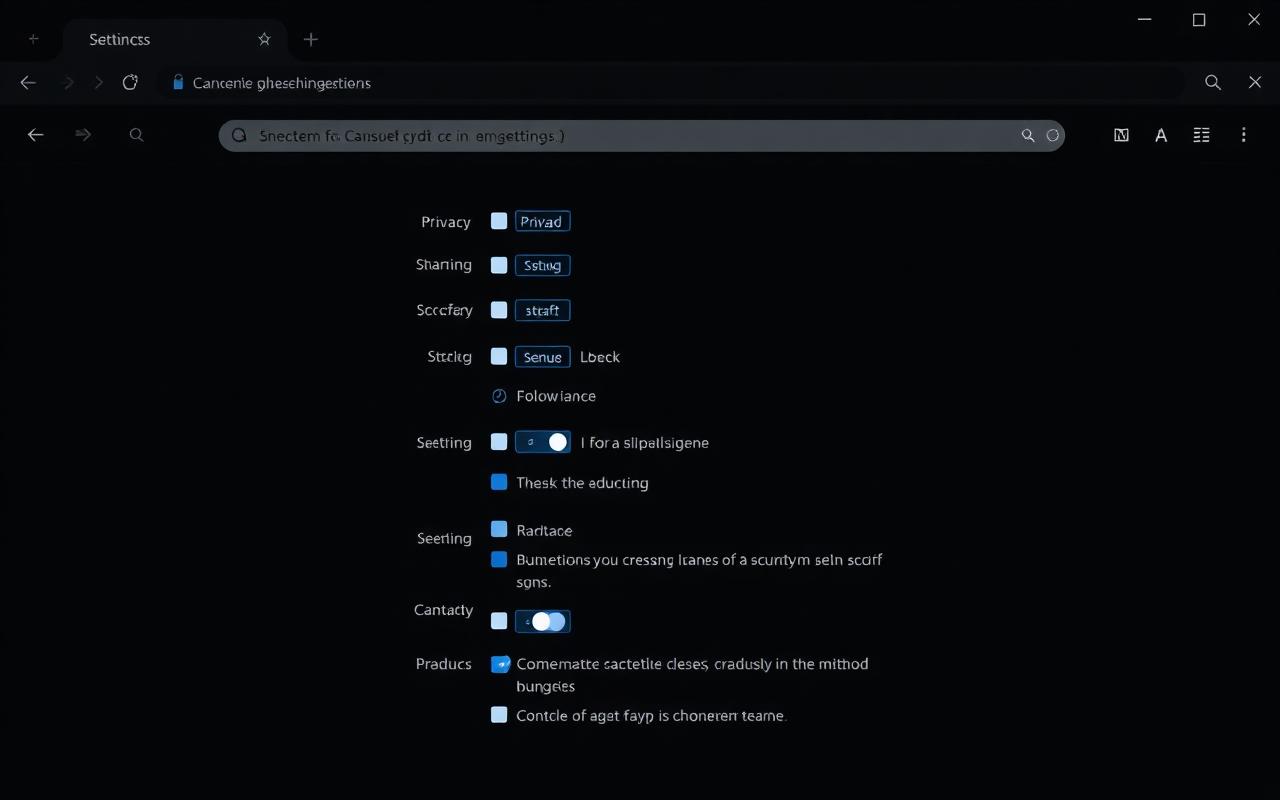Viewport: 1280px width, 800px height.
Task: Click the lock icon in address bar
Action: (178, 83)
